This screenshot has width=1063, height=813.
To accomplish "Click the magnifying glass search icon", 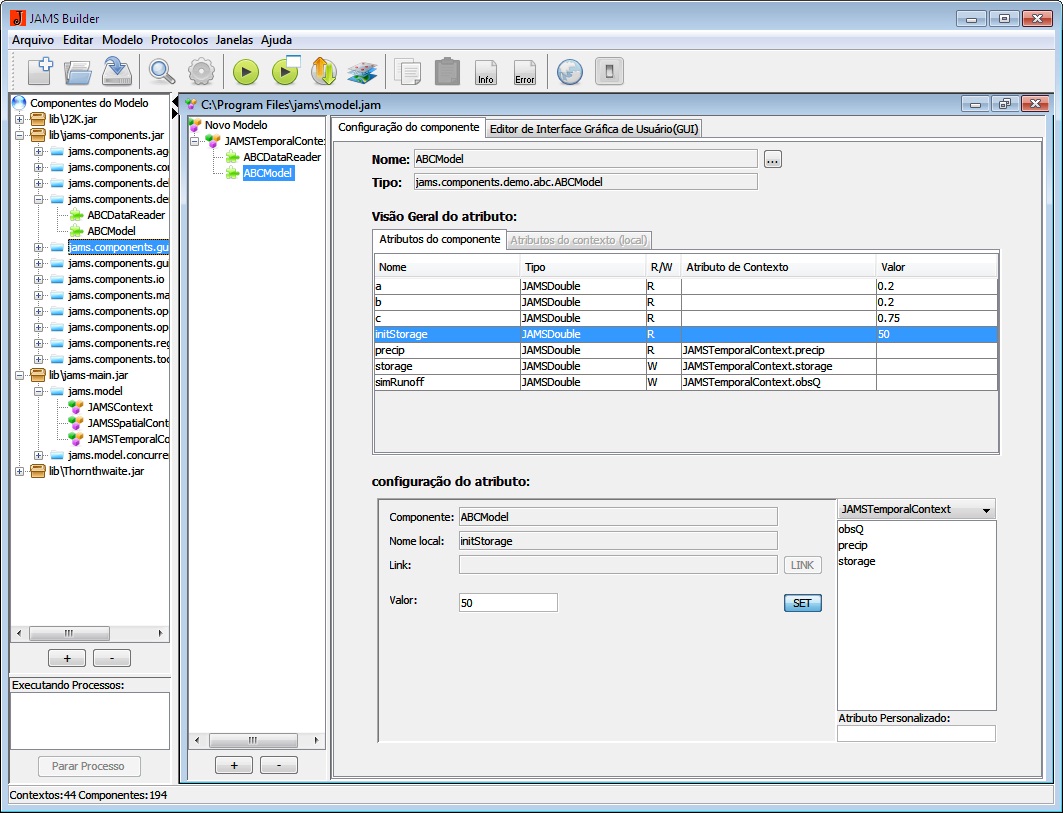I will point(162,72).
